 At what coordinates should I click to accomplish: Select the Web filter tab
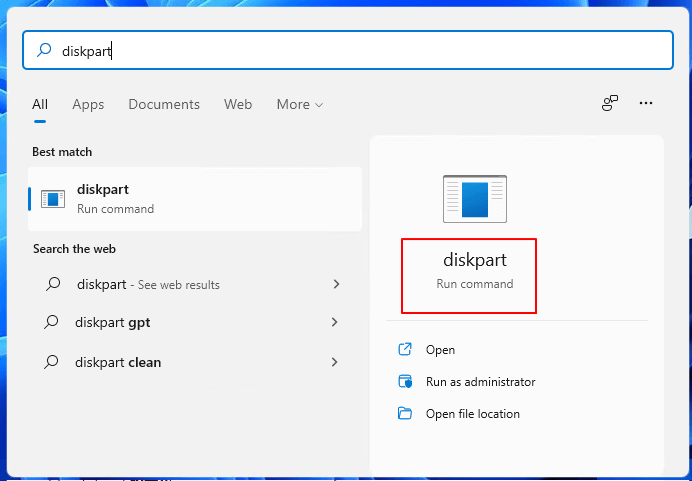[x=238, y=104]
